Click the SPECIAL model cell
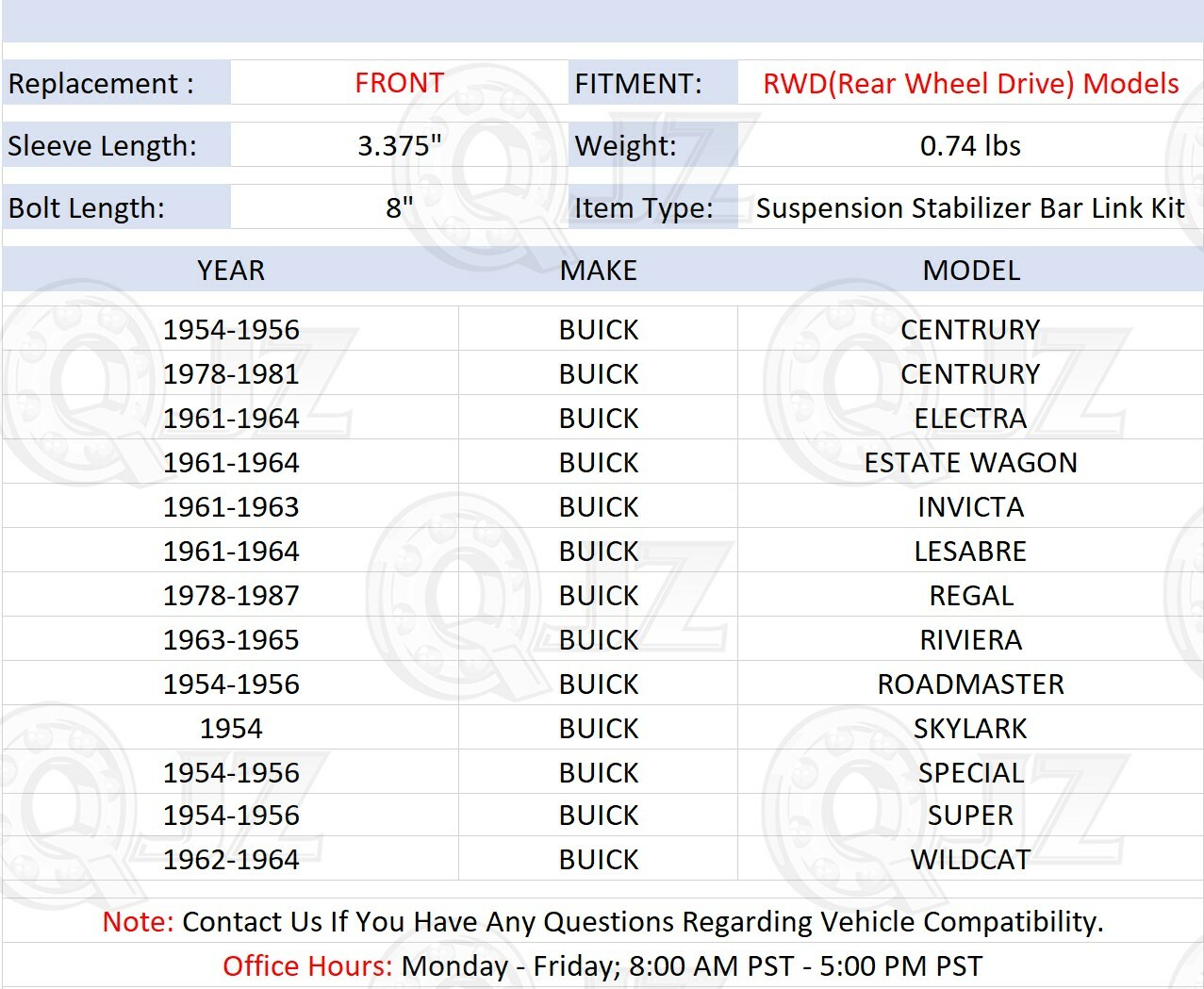This screenshot has height=989, width=1204. pos(970,772)
